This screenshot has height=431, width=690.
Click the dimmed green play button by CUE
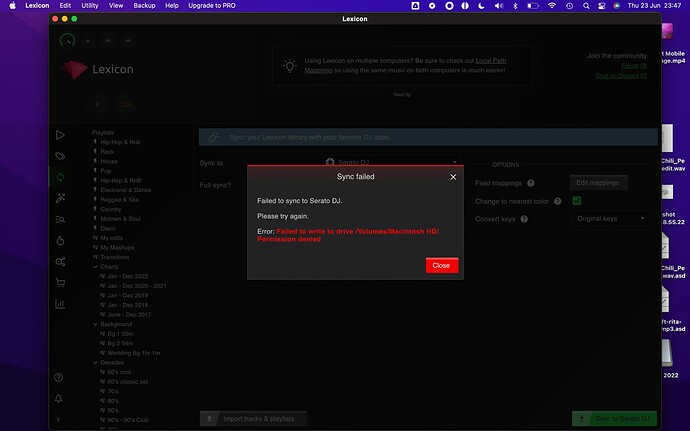tap(98, 104)
